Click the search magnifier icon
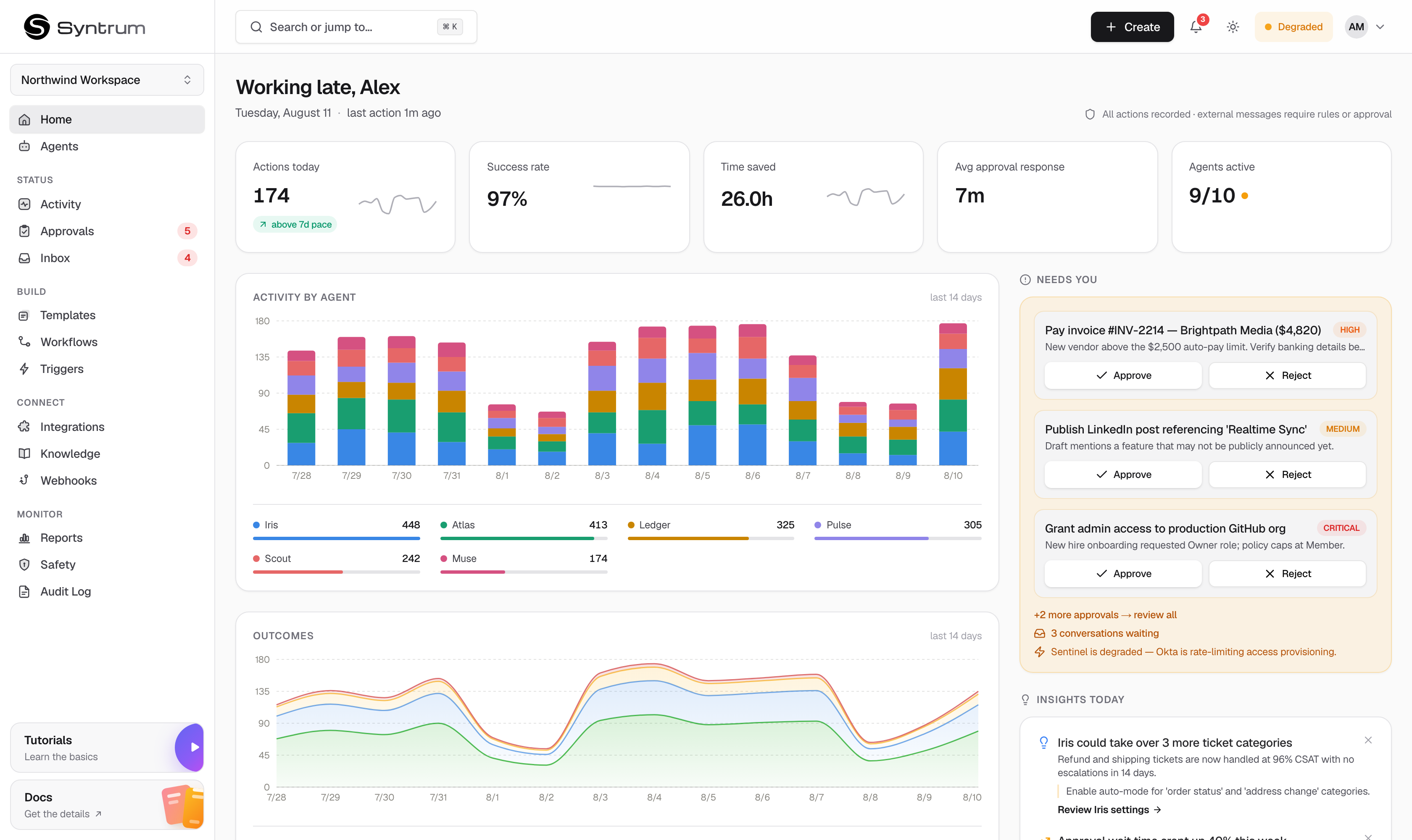The height and width of the screenshot is (840, 1412). pyautogui.click(x=256, y=26)
